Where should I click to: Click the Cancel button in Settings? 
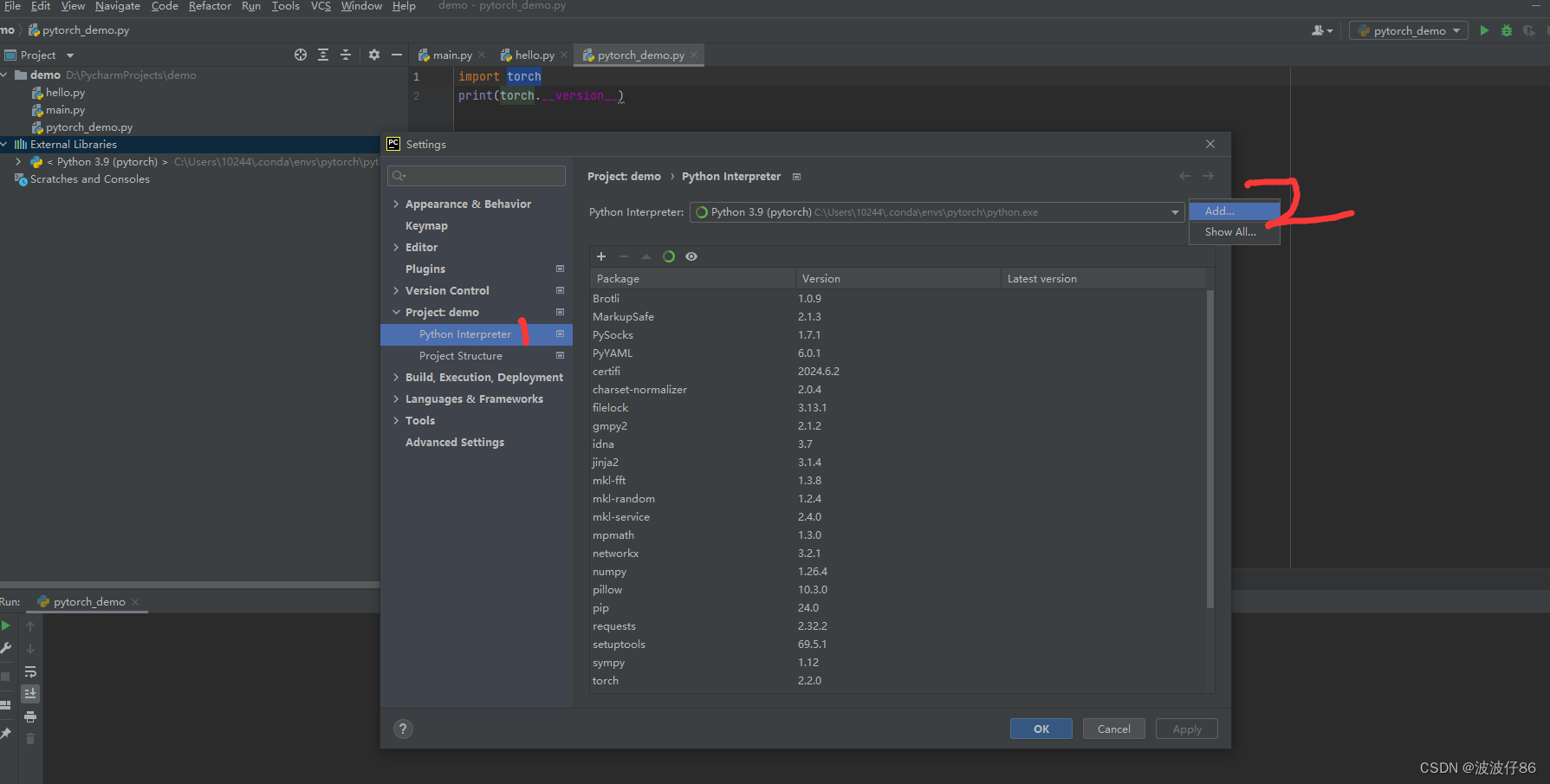pyautogui.click(x=1114, y=729)
